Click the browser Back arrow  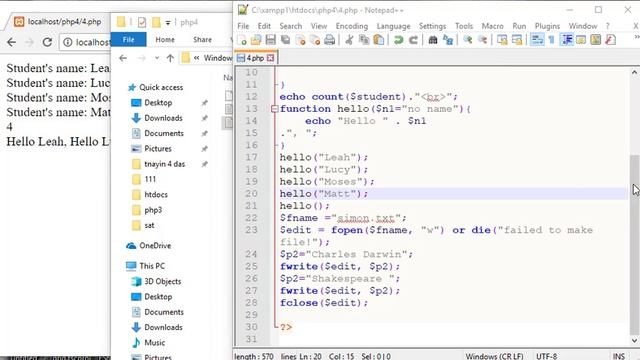point(11,42)
